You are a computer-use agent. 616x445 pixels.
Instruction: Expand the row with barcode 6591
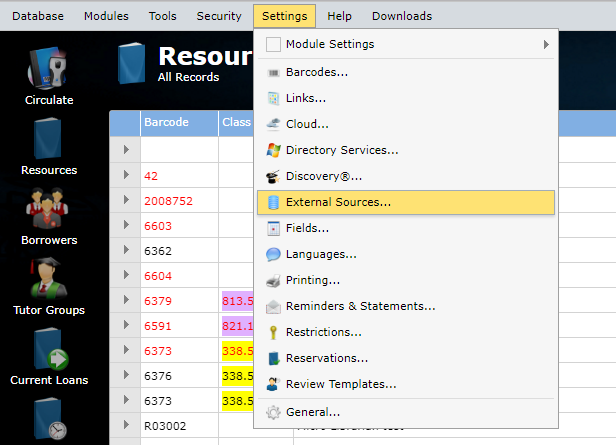pos(126,325)
